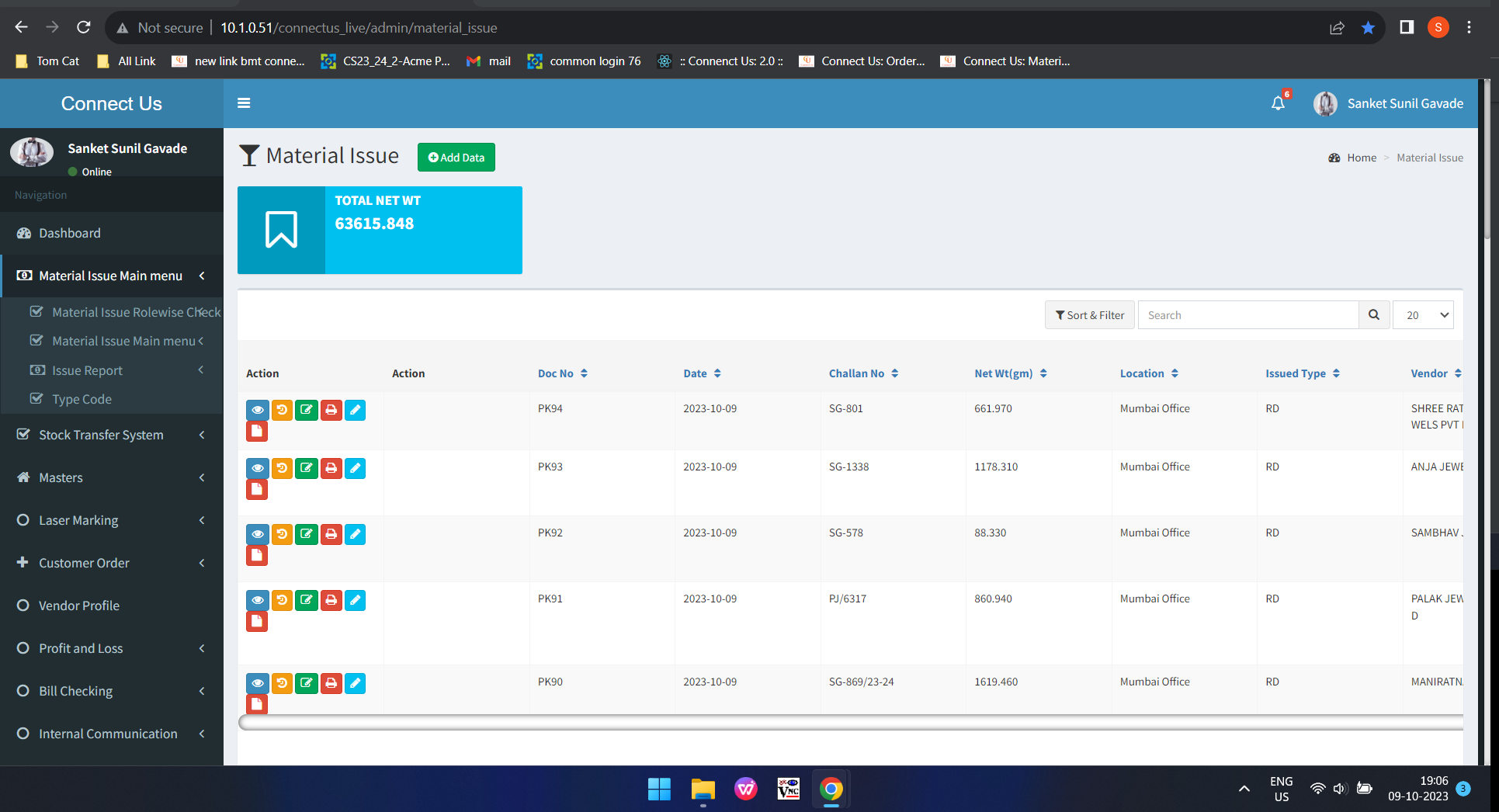Click green edit icon in PK92 row
The height and width of the screenshot is (812, 1499).
(x=307, y=534)
